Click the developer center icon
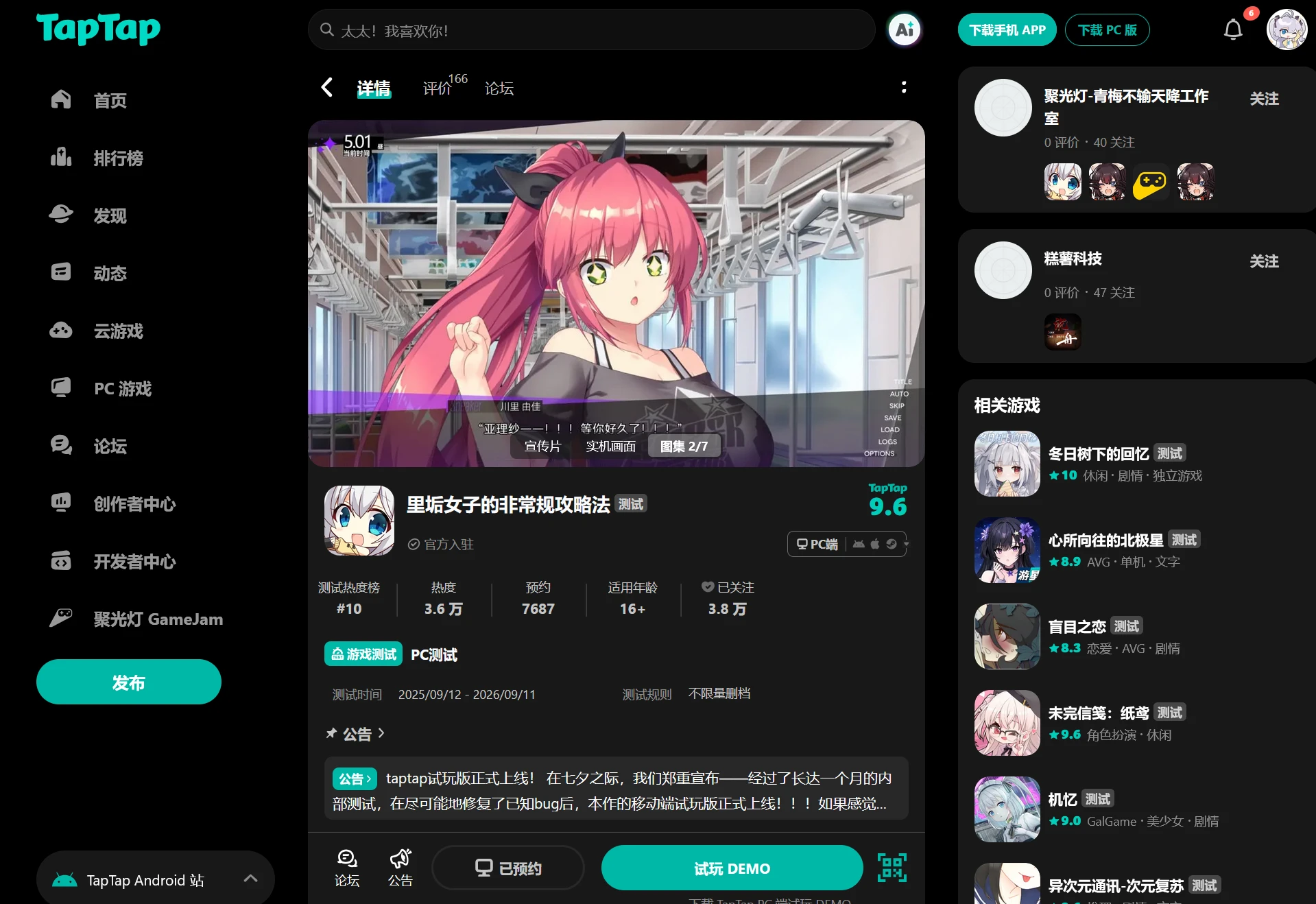The width and height of the screenshot is (1316, 904). [x=61, y=561]
